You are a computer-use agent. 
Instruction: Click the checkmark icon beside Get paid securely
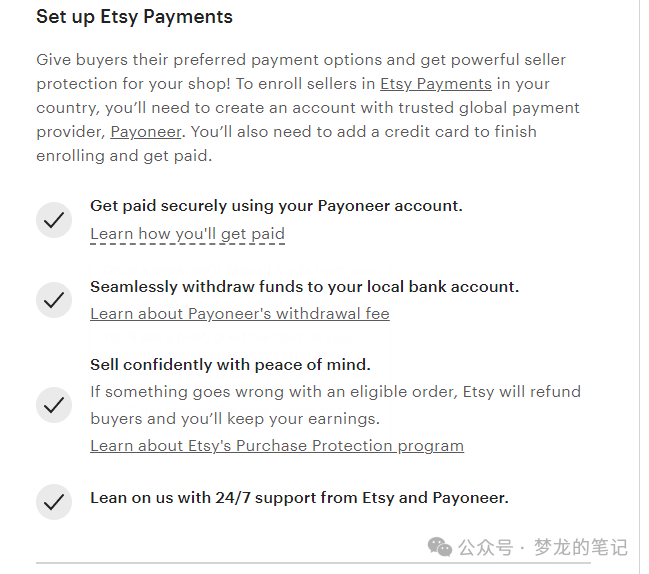click(x=54, y=220)
